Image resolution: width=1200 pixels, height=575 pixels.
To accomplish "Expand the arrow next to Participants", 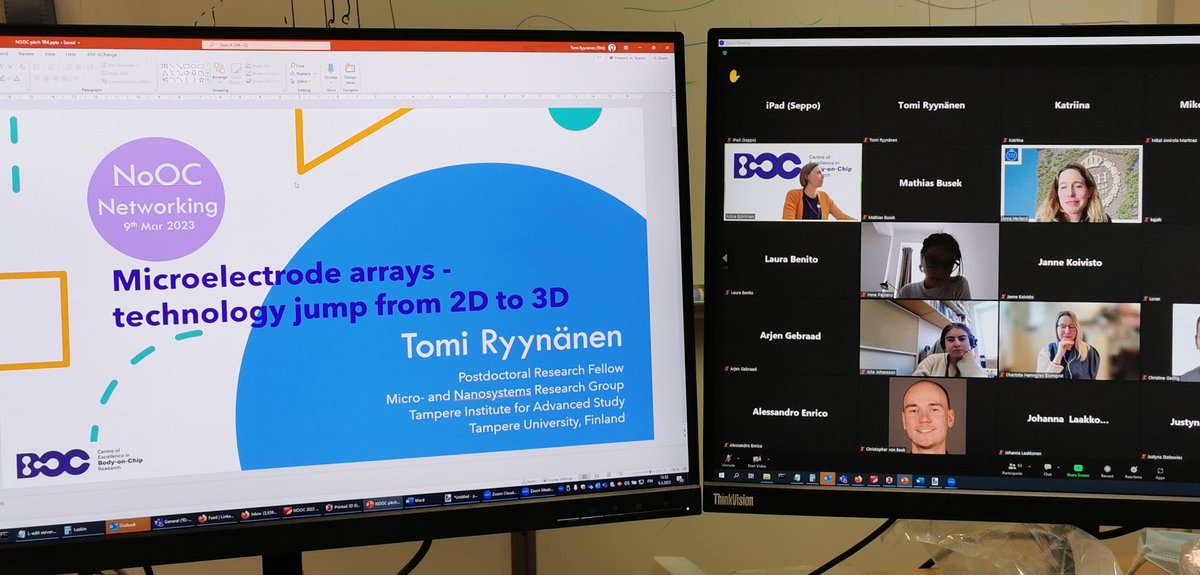I will [x=1028, y=467].
